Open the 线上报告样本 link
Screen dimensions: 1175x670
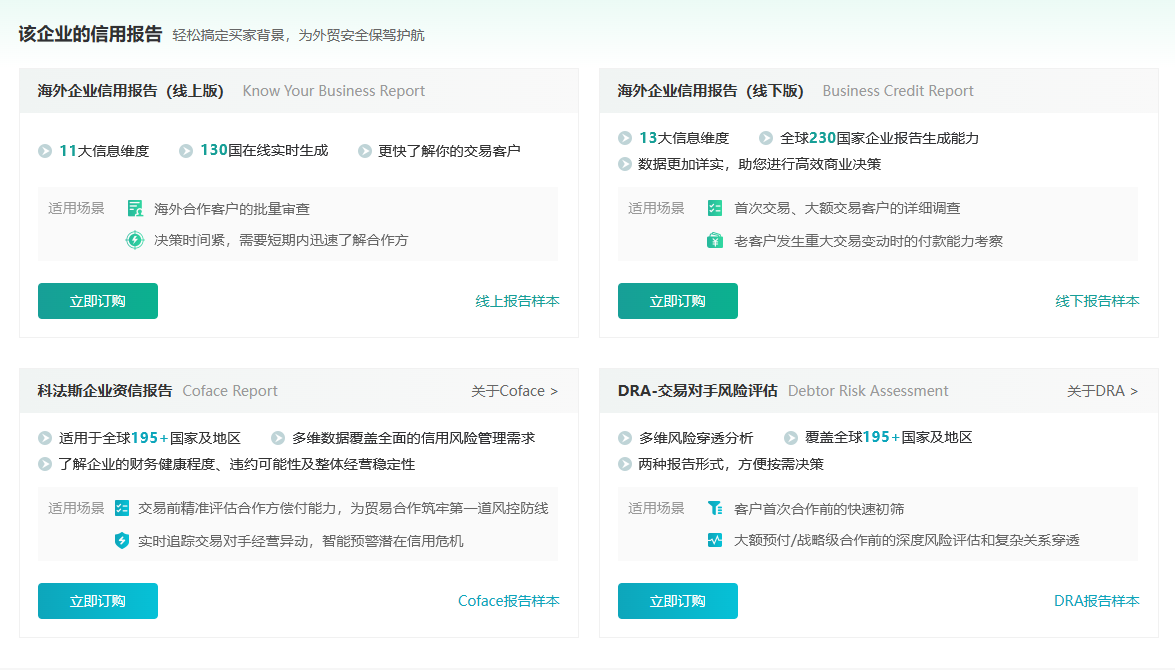tap(517, 301)
